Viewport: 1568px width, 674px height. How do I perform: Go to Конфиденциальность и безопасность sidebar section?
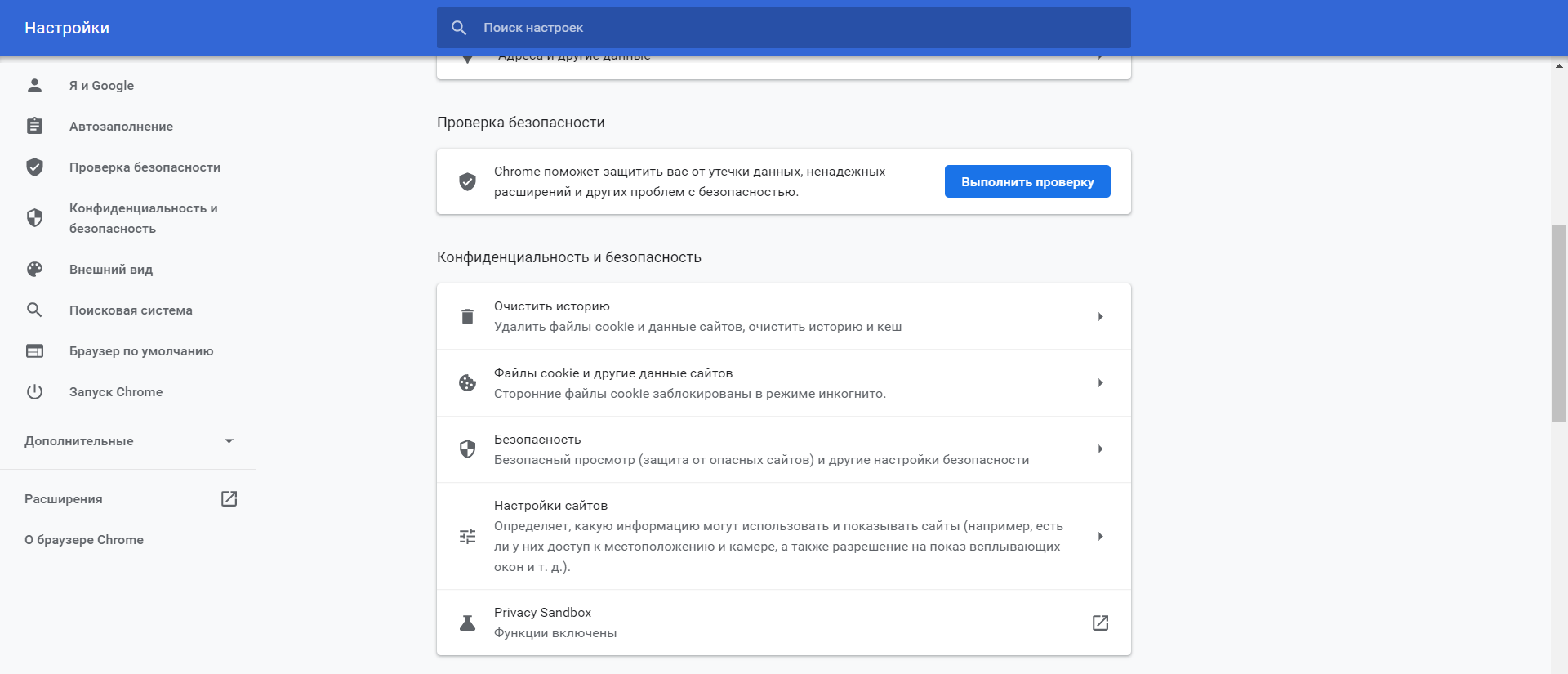tap(143, 218)
